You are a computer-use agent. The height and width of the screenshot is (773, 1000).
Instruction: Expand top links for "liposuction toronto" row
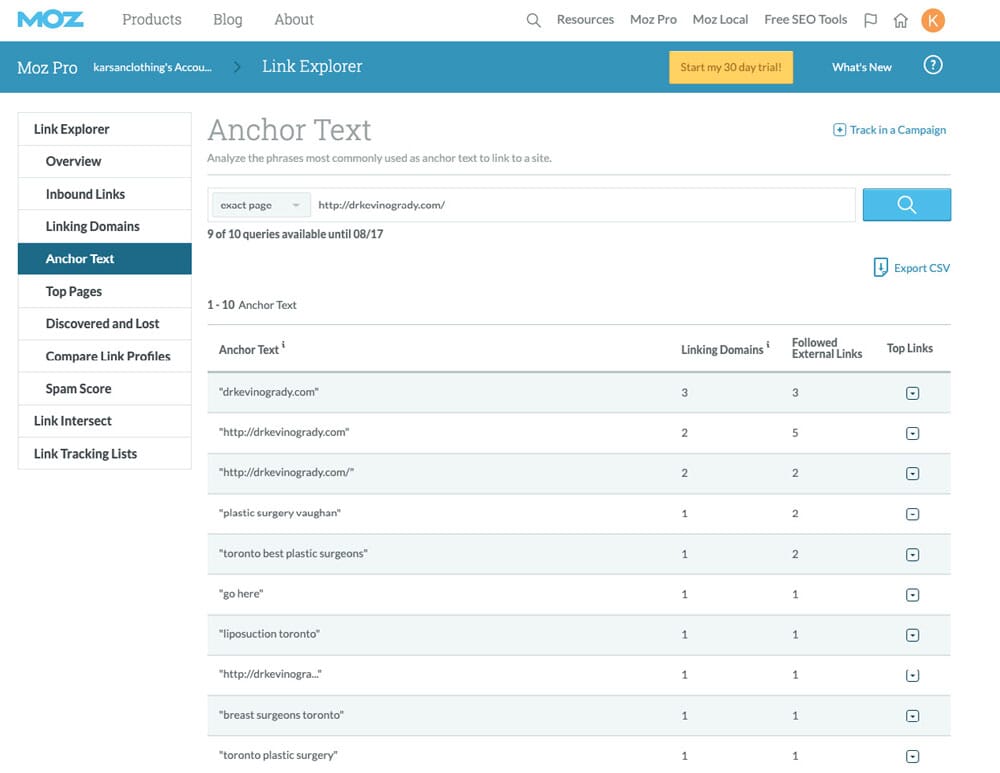[912, 635]
